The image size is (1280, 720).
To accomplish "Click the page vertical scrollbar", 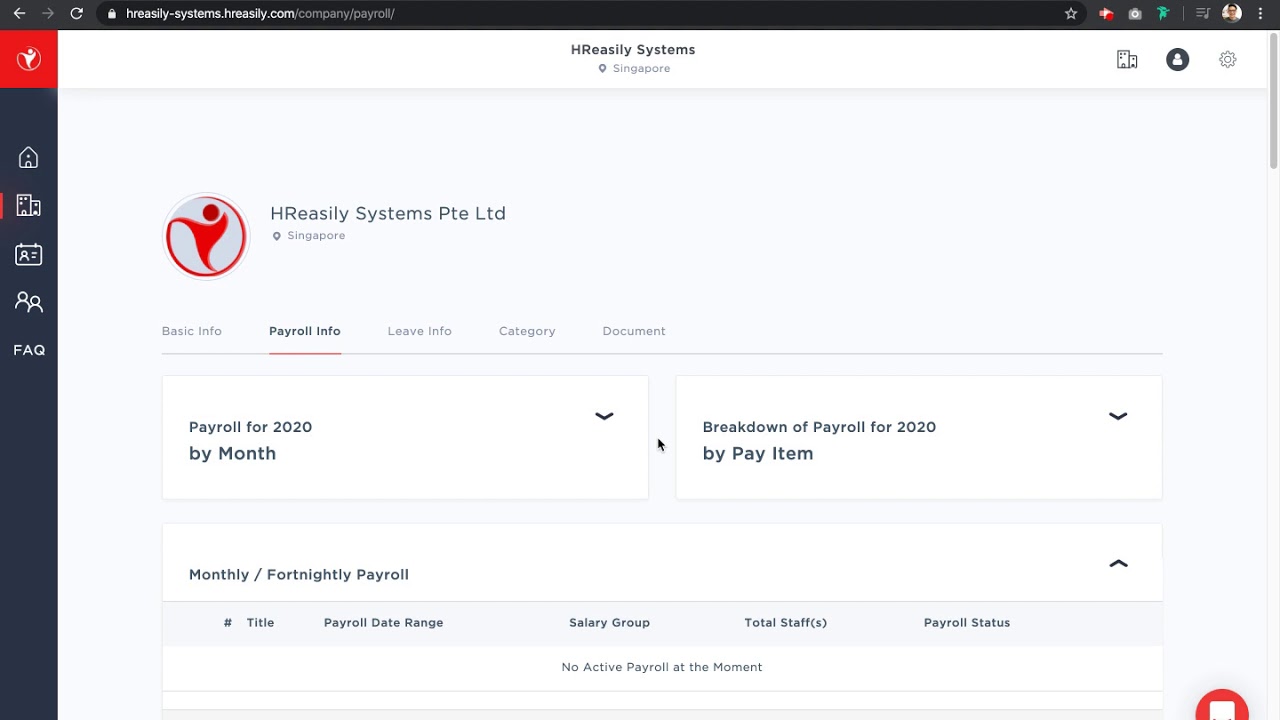I will pos(1274,100).
